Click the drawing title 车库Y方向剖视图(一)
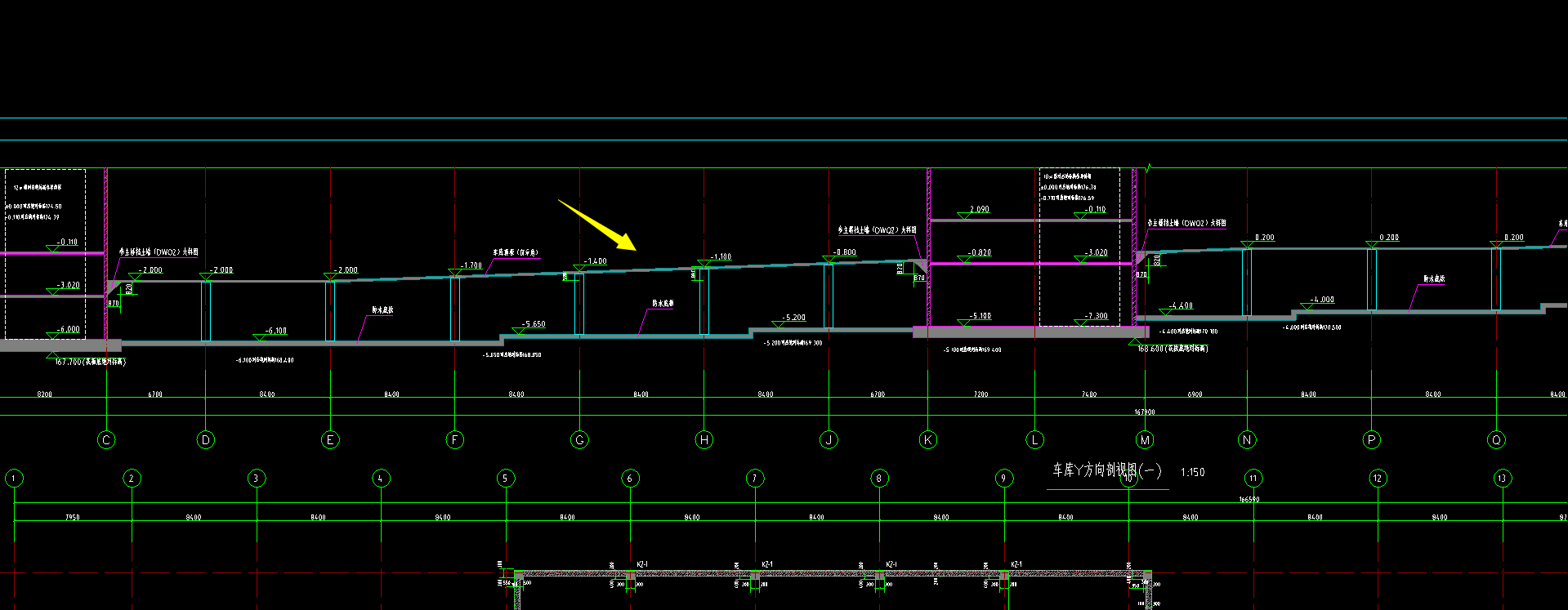The height and width of the screenshot is (610, 1568). pyautogui.click(x=1107, y=470)
